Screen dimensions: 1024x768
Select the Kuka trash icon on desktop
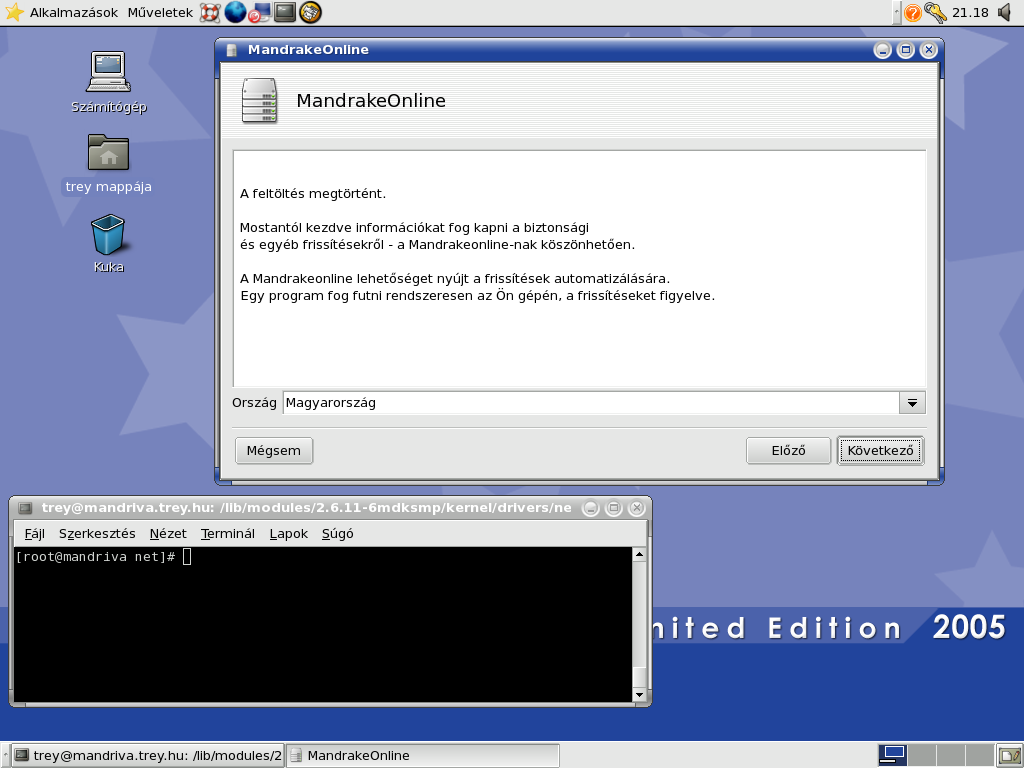(x=108, y=244)
